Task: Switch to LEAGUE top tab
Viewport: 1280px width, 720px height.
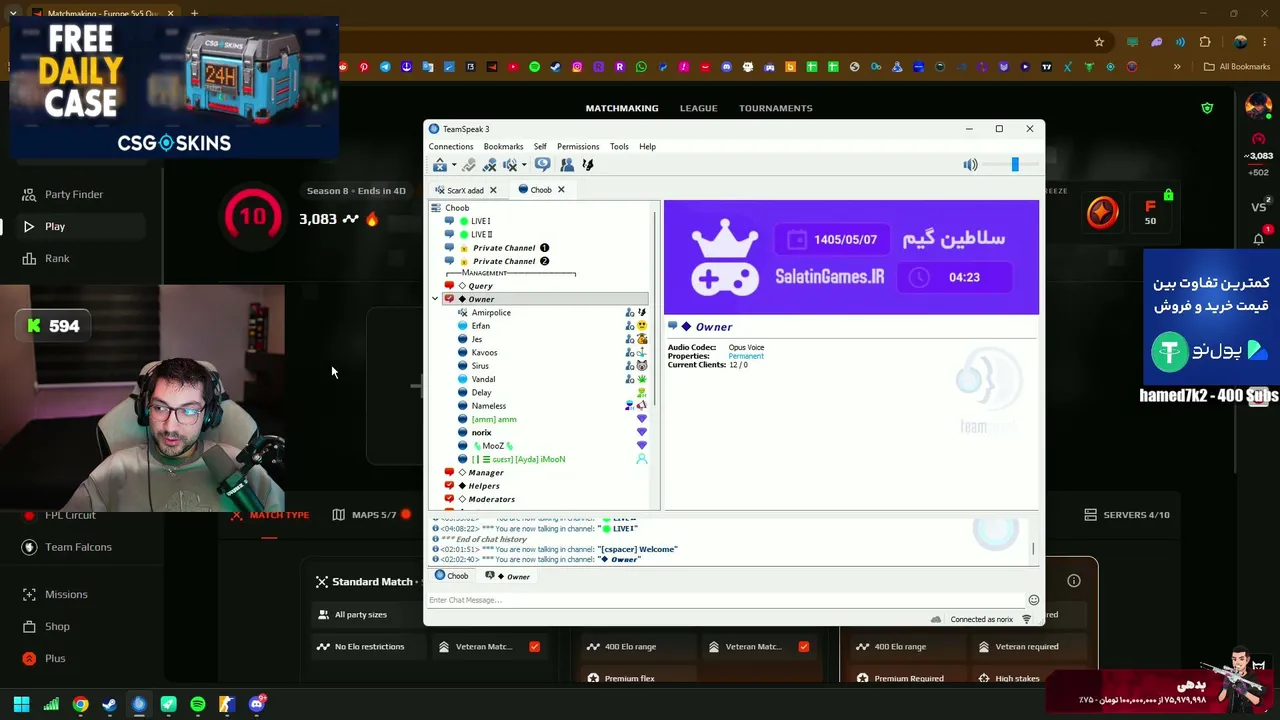Action: [698, 108]
